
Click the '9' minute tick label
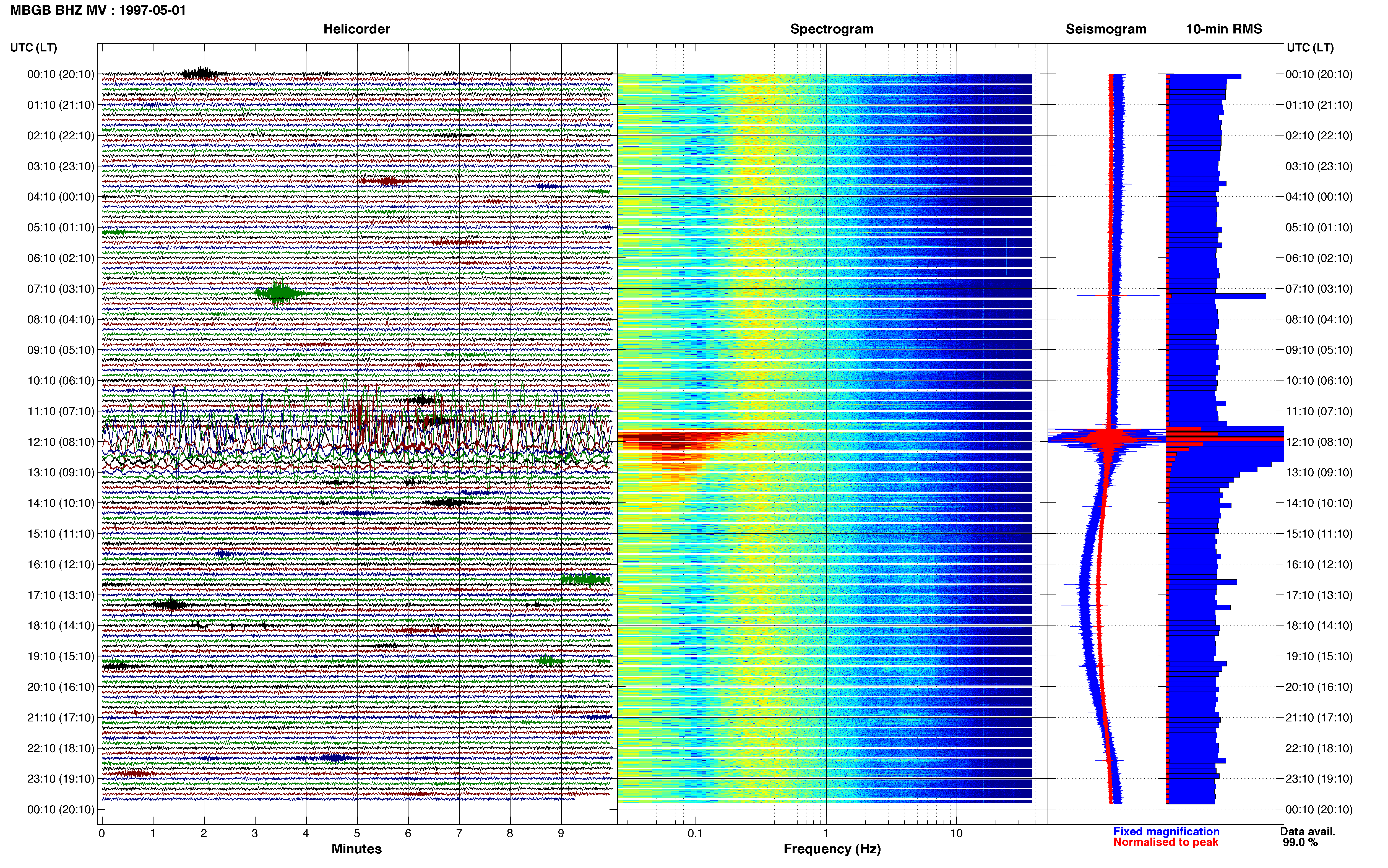coord(561,833)
